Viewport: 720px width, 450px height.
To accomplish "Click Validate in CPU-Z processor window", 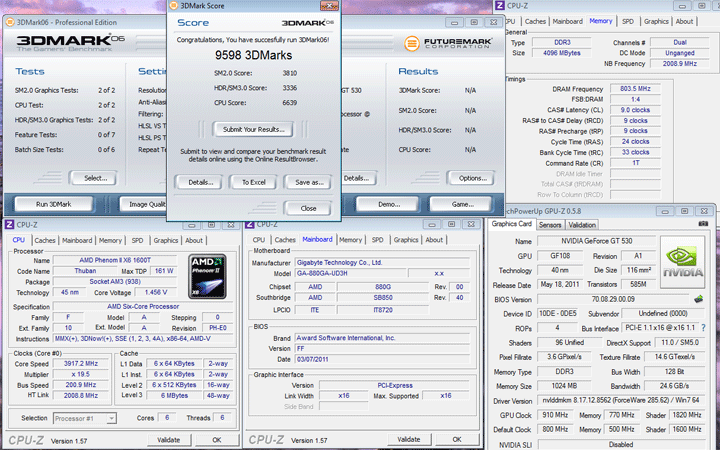I will coord(169,439).
